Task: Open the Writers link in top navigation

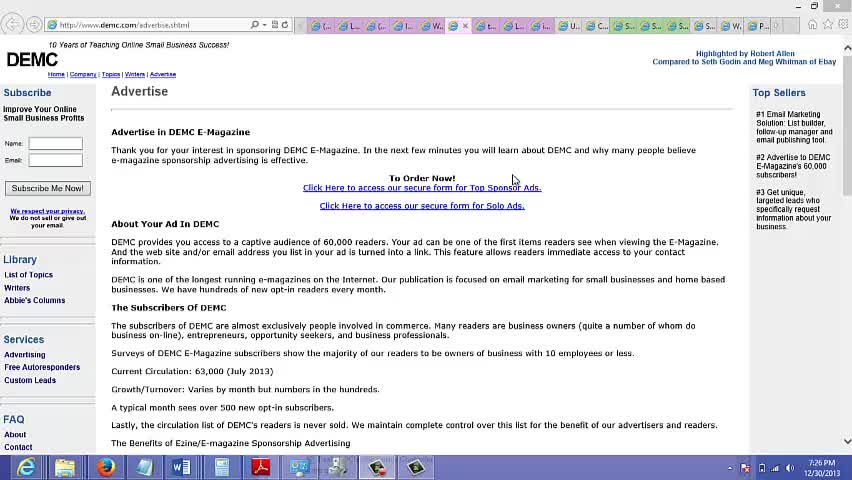Action: click(x=135, y=74)
